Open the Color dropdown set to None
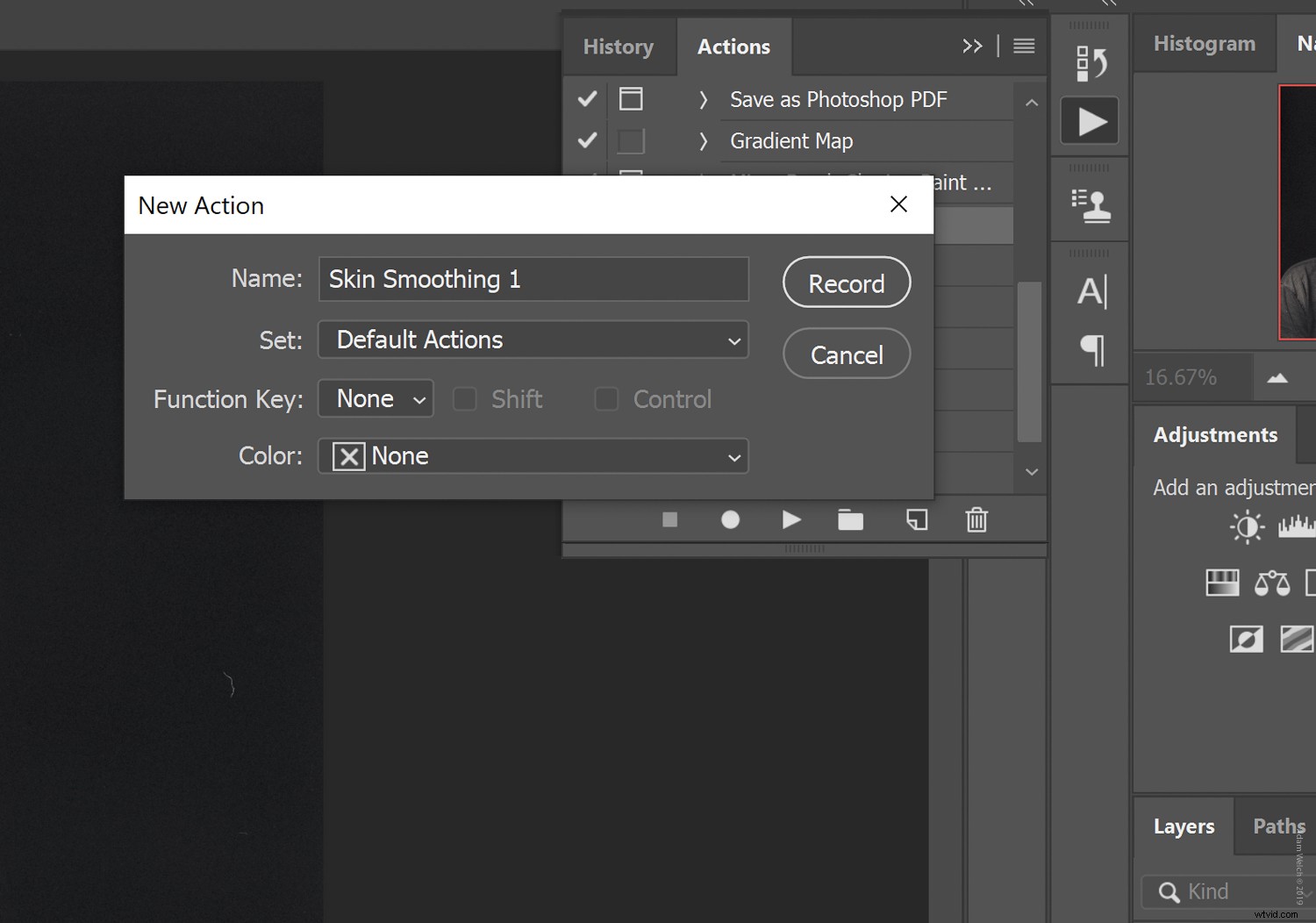The width and height of the screenshot is (1316, 923). click(533, 456)
